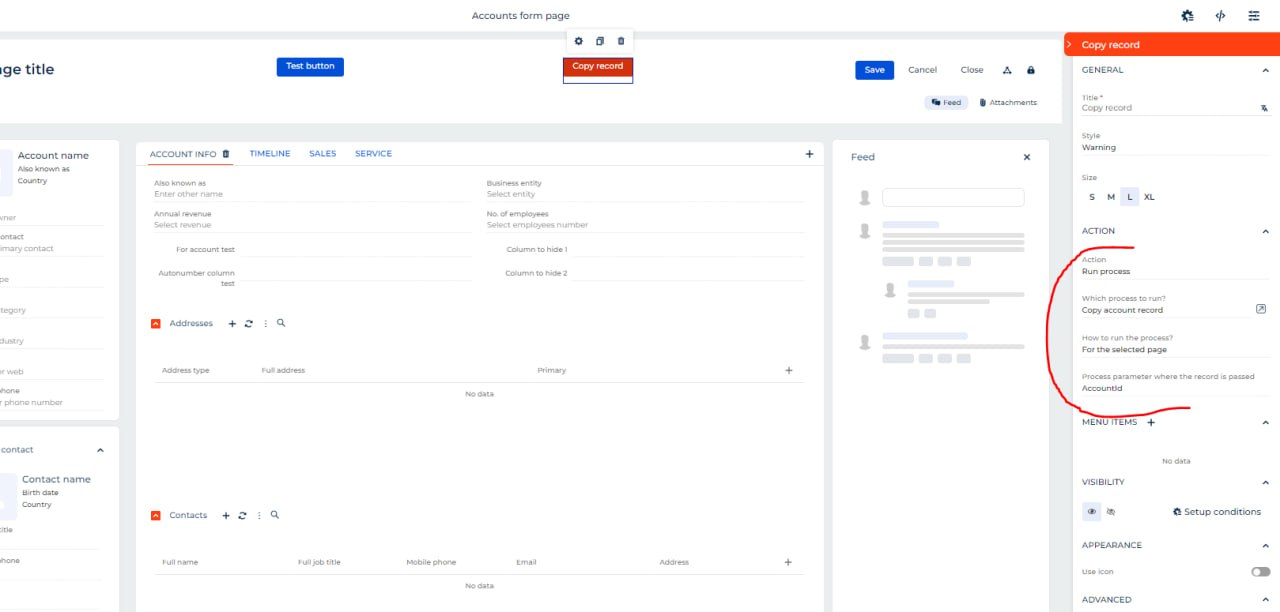Click the lock icon near Close
The image size is (1280, 612).
coord(1031,70)
